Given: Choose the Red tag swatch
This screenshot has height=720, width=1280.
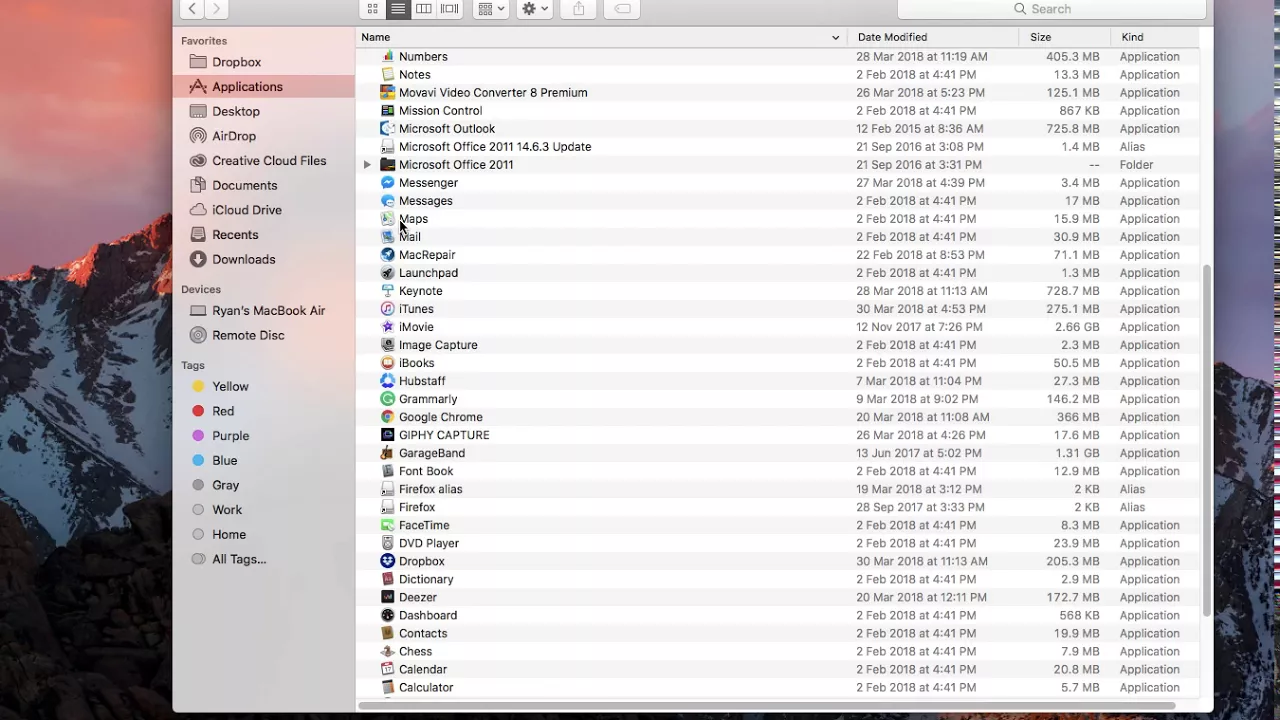Looking at the screenshot, I should pyautogui.click(x=198, y=411).
